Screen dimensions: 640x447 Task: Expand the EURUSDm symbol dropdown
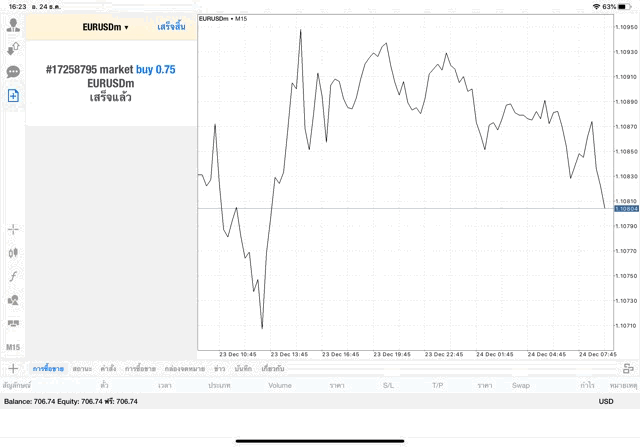pos(105,27)
